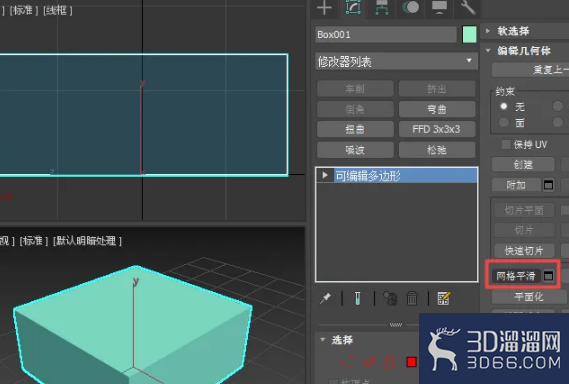Click the 切片 button

[x=524, y=230]
